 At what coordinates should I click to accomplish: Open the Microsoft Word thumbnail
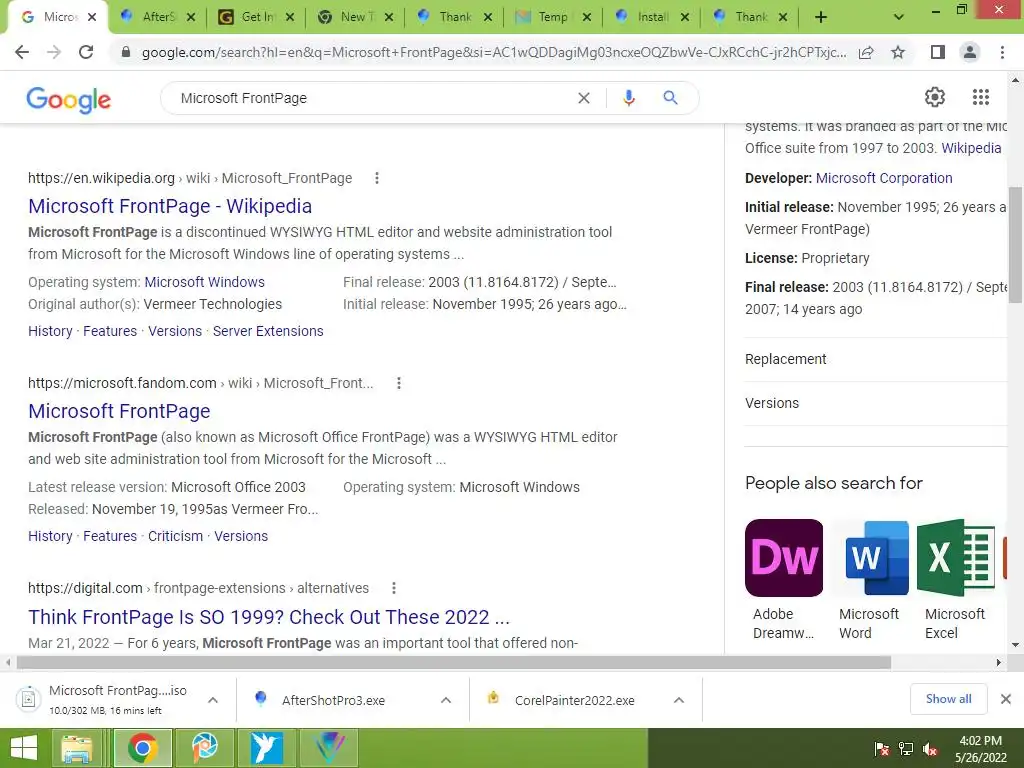(x=870, y=558)
